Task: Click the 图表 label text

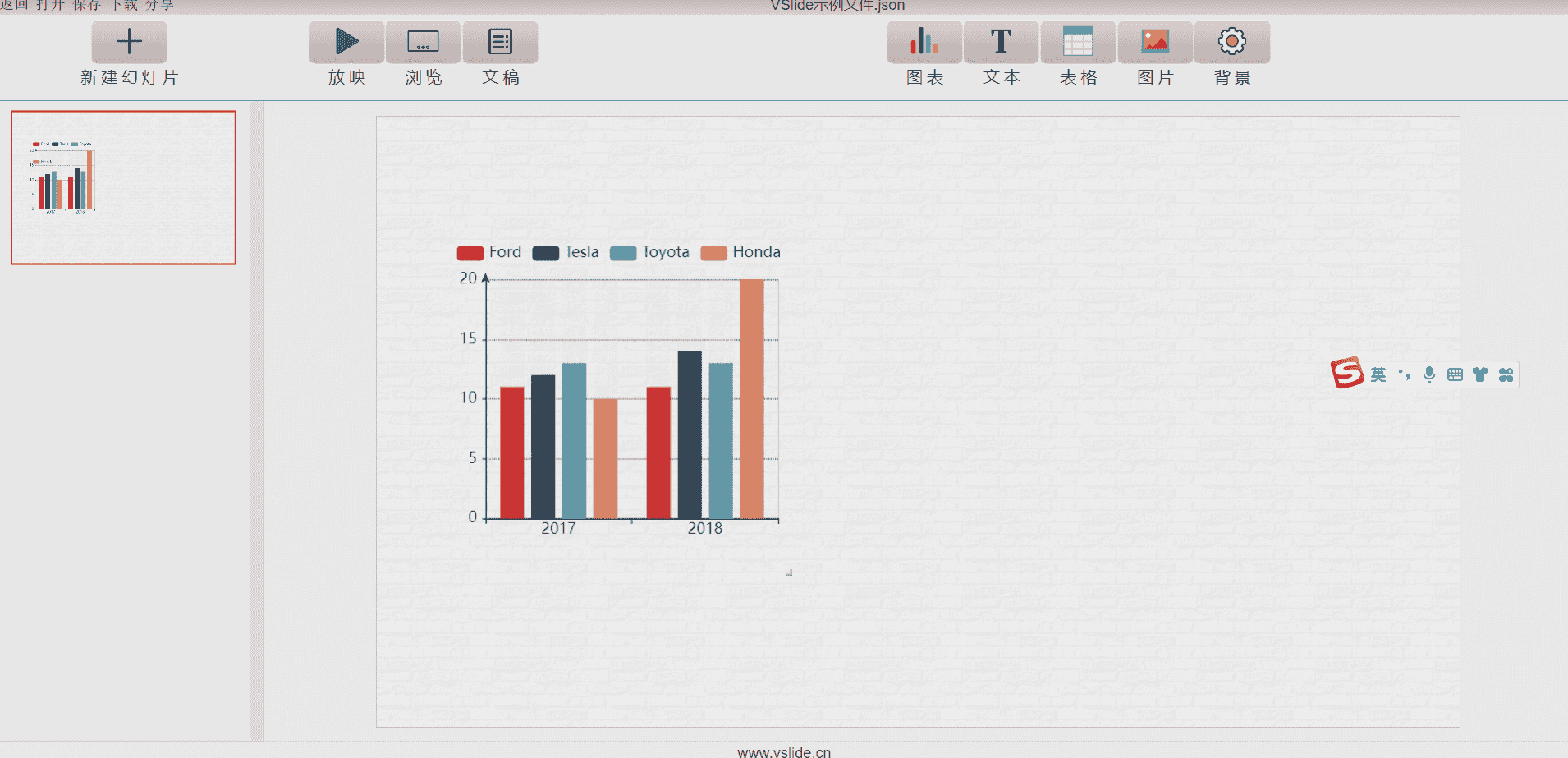Action: [x=925, y=77]
